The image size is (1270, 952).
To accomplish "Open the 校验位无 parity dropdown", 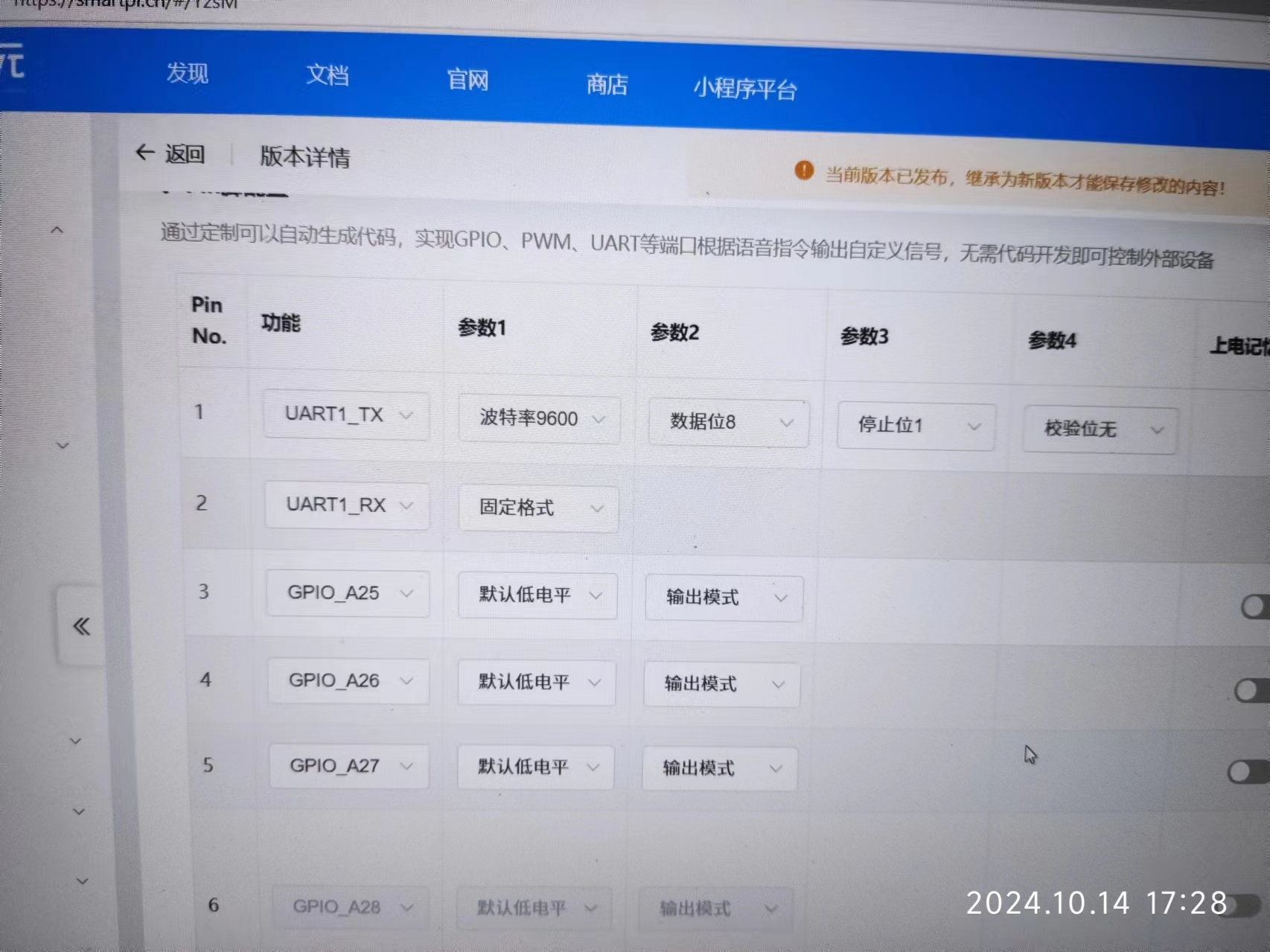I will click(x=1099, y=429).
